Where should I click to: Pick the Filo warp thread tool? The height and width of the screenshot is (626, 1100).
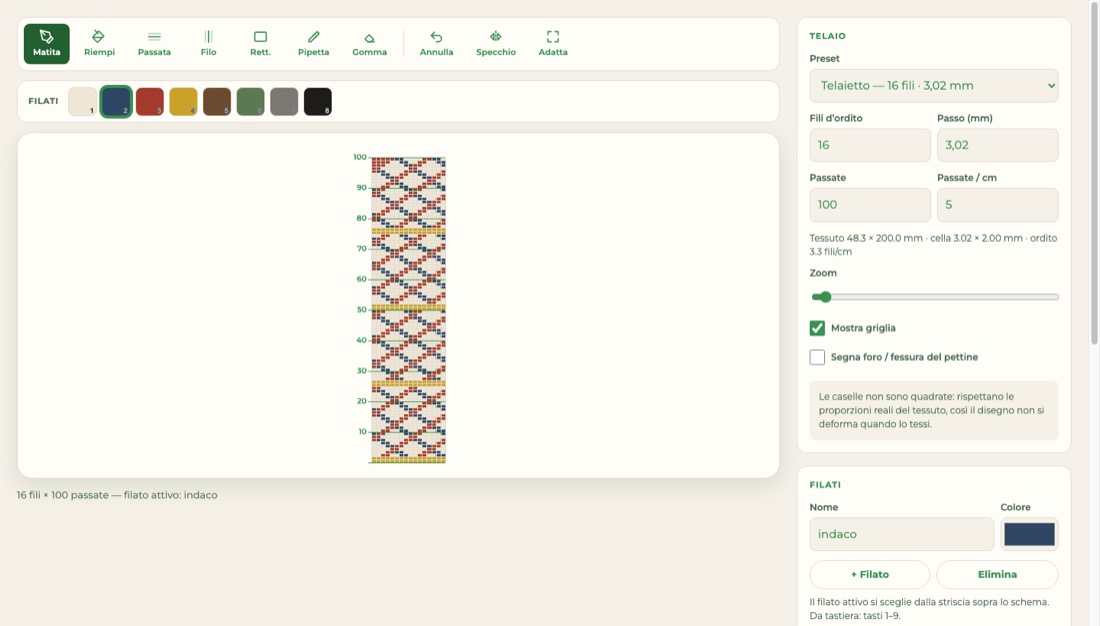pyautogui.click(x=208, y=44)
